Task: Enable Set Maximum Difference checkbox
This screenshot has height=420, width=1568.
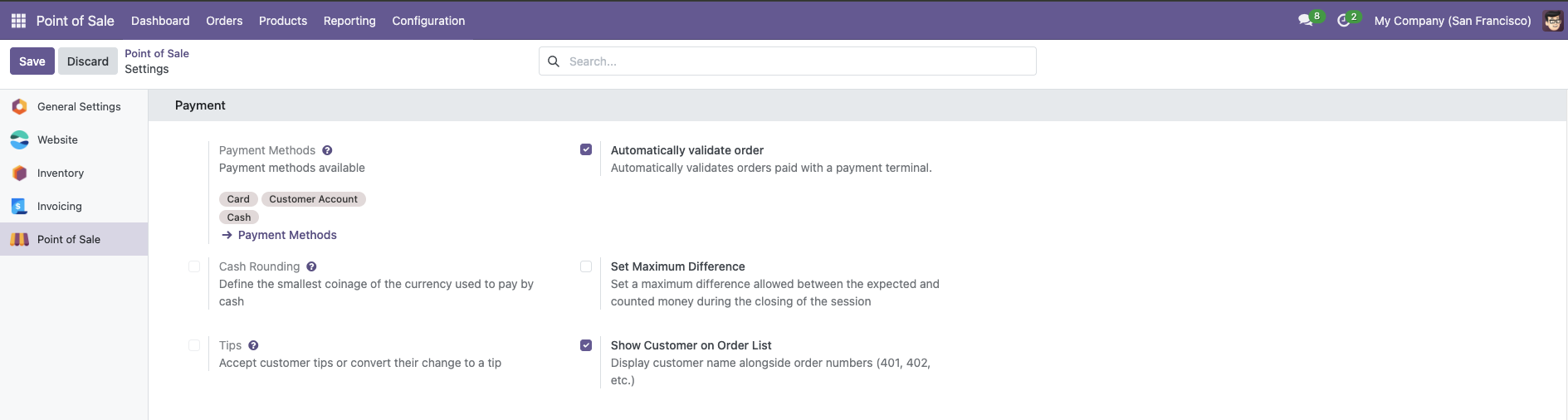Action: pyautogui.click(x=586, y=266)
